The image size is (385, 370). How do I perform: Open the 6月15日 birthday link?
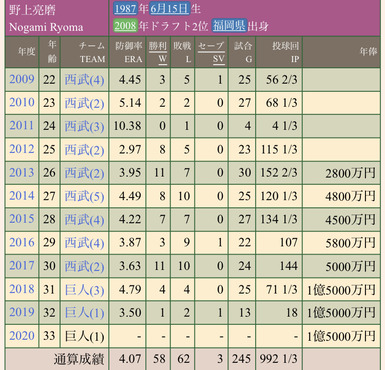(x=169, y=8)
